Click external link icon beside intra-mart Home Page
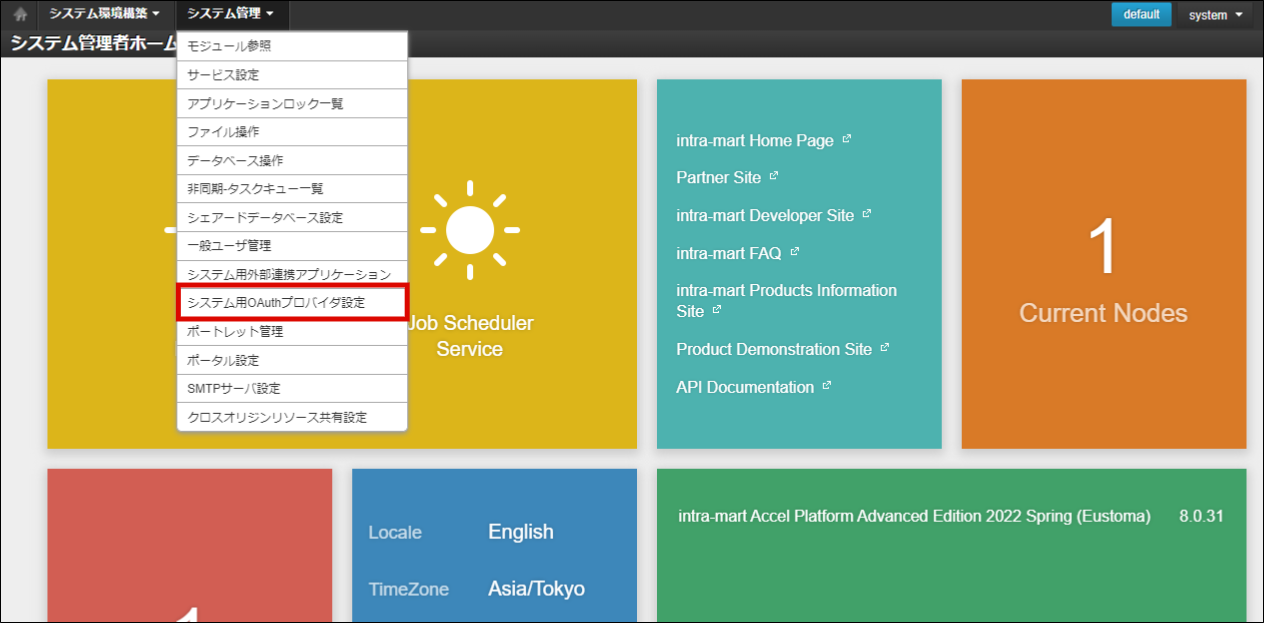Viewport: 1264px width, 623px height. click(x=847, y=140)
